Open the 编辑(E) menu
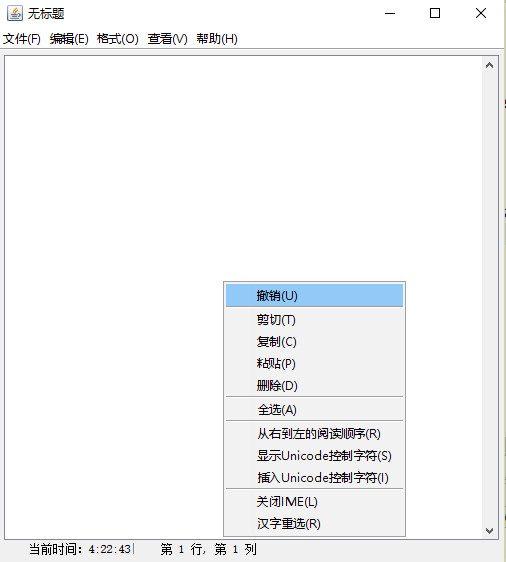 (69, 39)
